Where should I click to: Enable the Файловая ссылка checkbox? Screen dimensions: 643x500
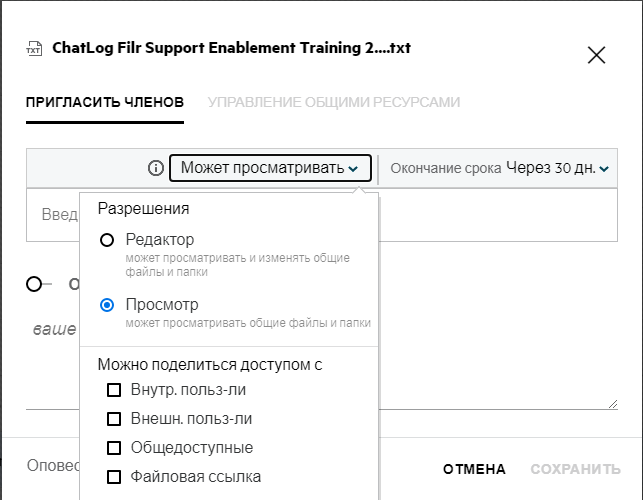[114, 476]
